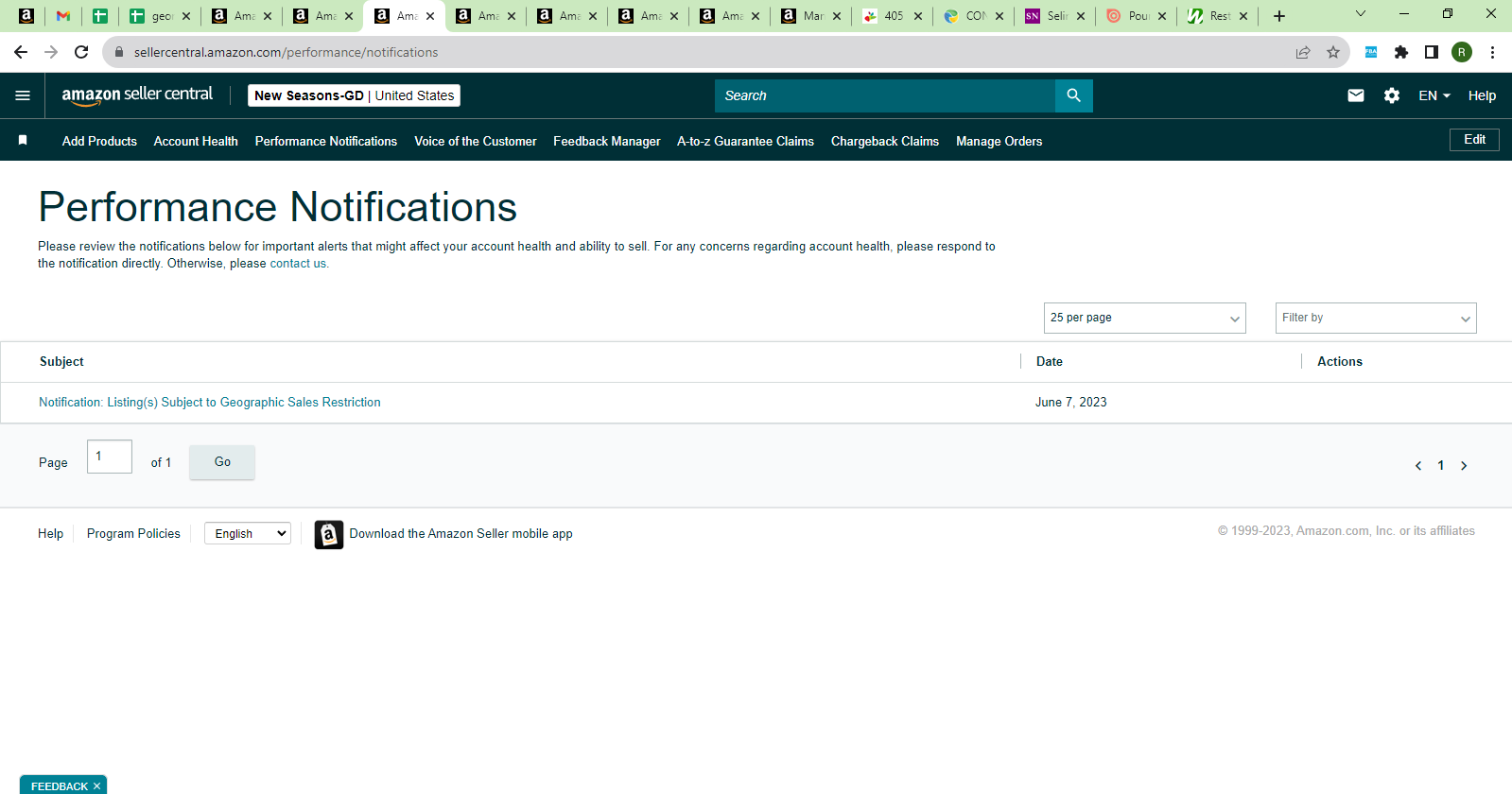Click the bookmark flag icon in the favorites bar
1512x794 pixels.
pyautogui.click(x=23, y=141)
